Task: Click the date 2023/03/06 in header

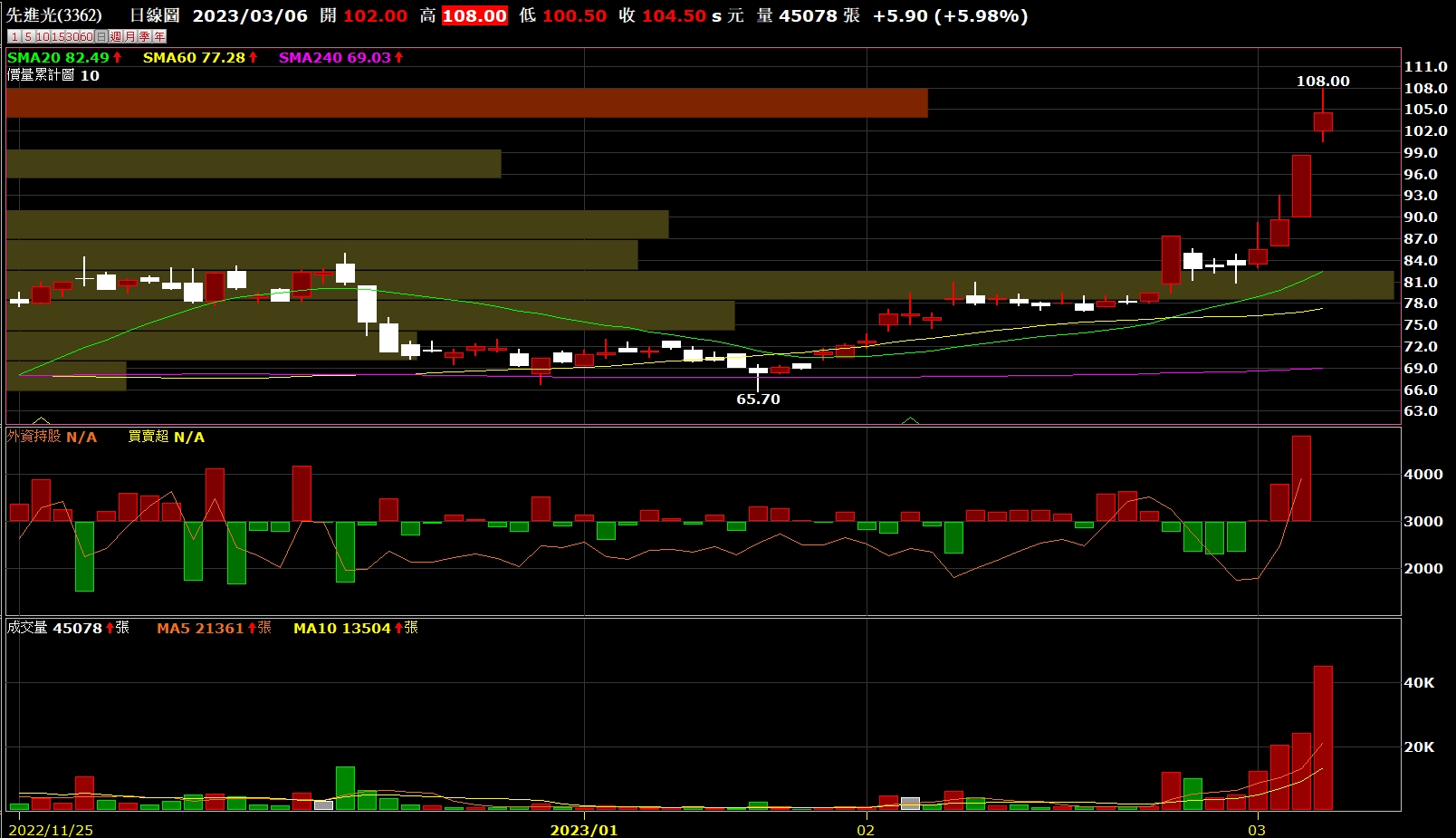Action: (250, 15)
